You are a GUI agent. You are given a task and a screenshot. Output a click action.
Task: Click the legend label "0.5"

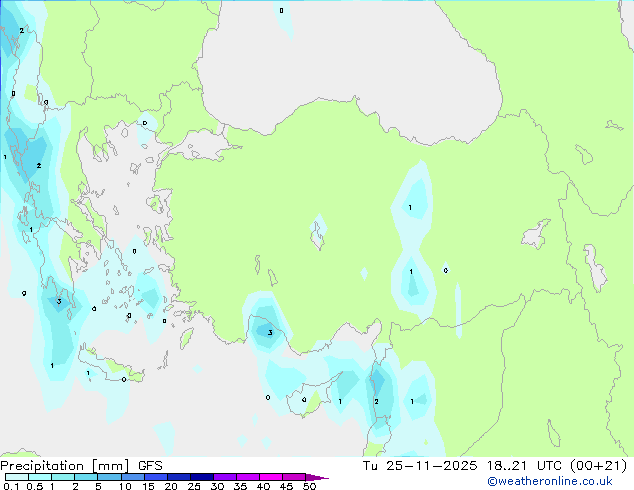click(35, 486)
